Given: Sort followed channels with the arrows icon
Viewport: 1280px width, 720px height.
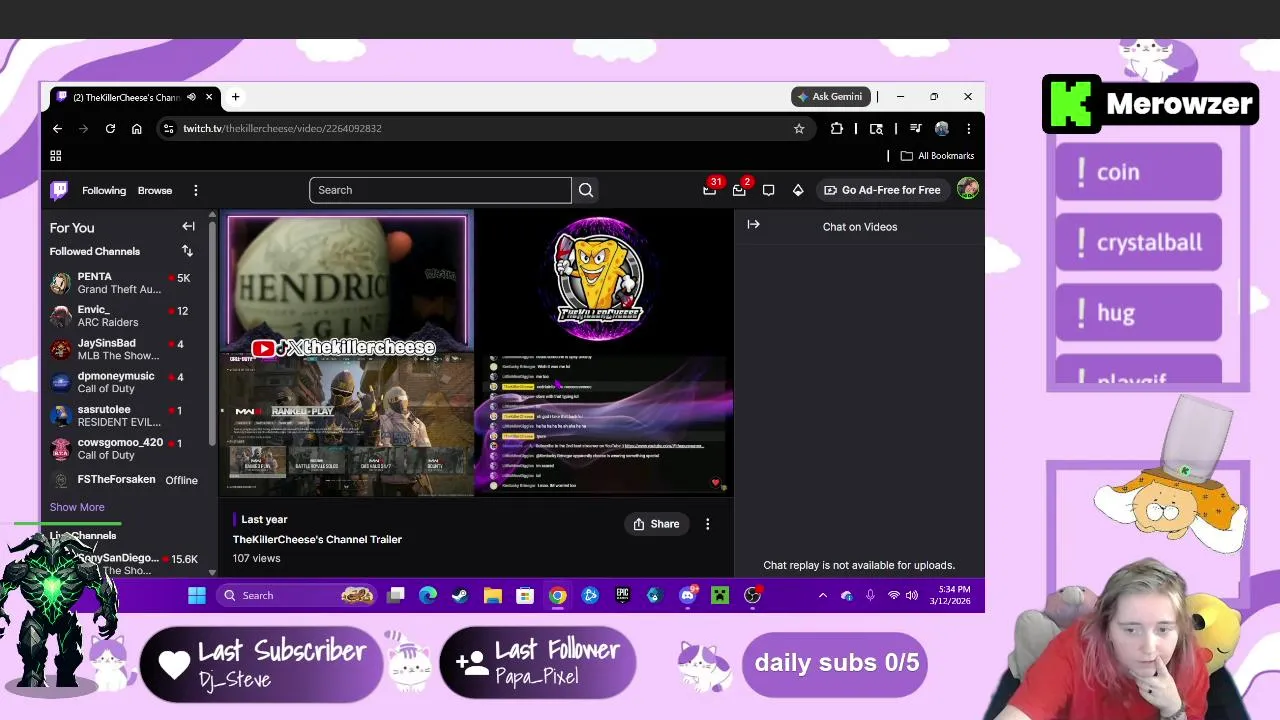Looking at the screenshot, I should 187,251.
